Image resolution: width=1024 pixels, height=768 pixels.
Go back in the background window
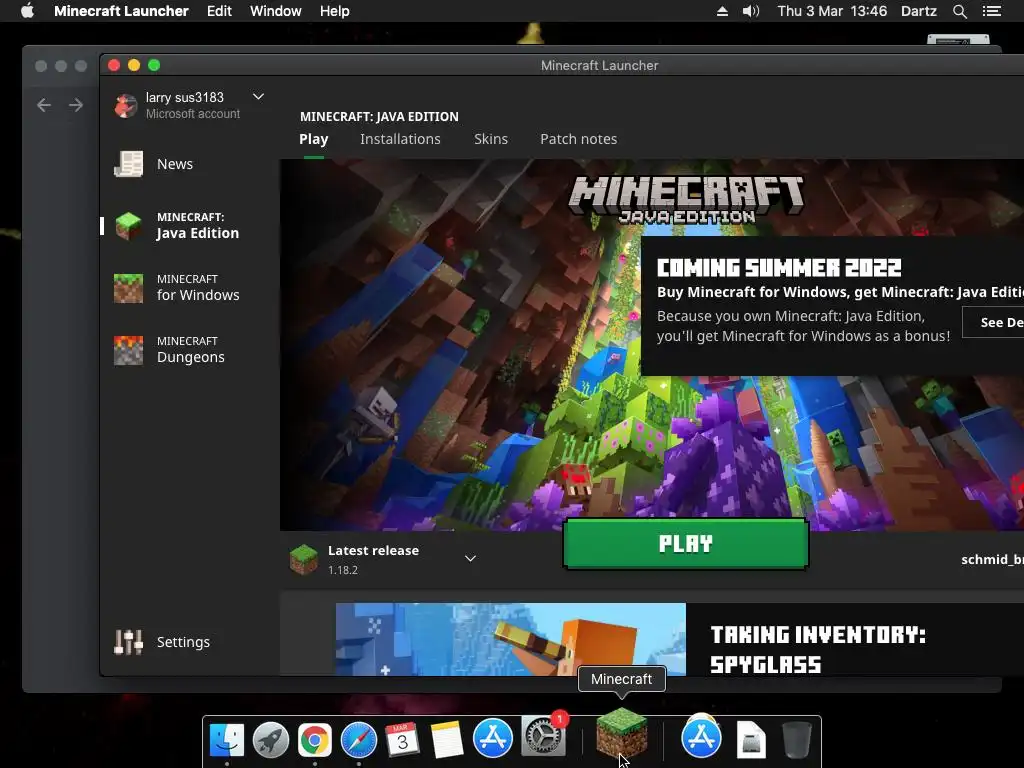click(44, 105)
